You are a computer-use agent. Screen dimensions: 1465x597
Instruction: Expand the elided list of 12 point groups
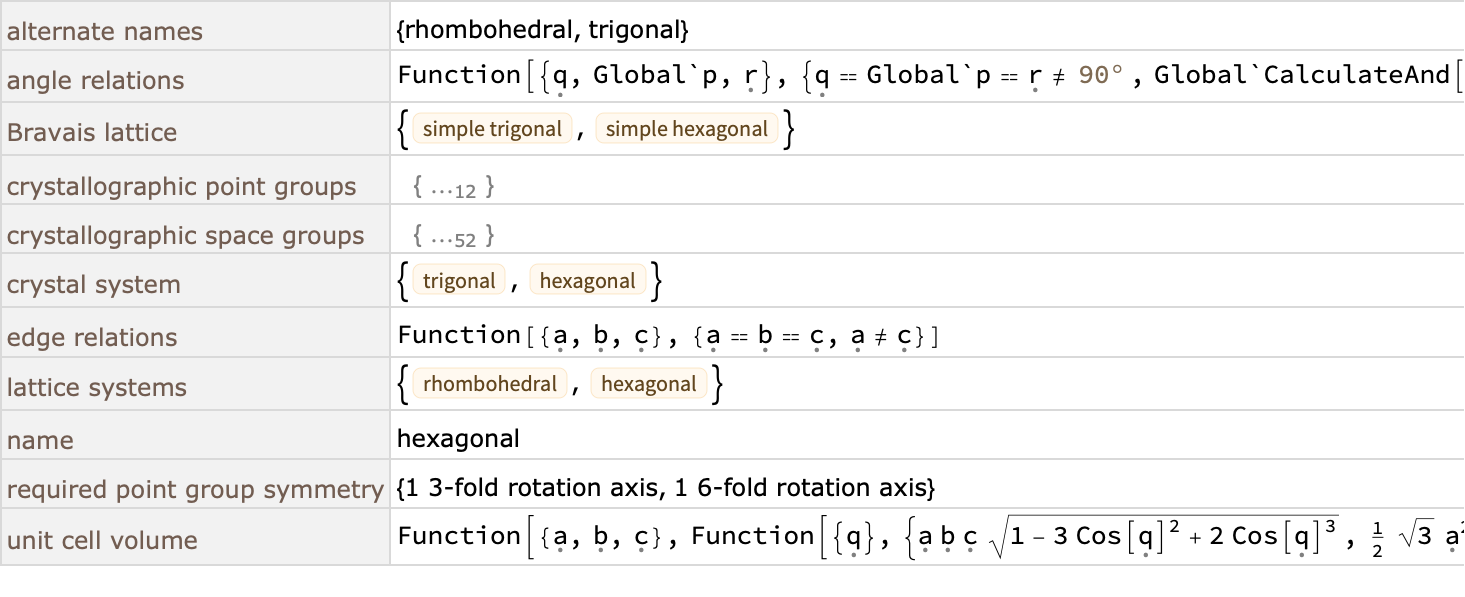coord(453,187)
